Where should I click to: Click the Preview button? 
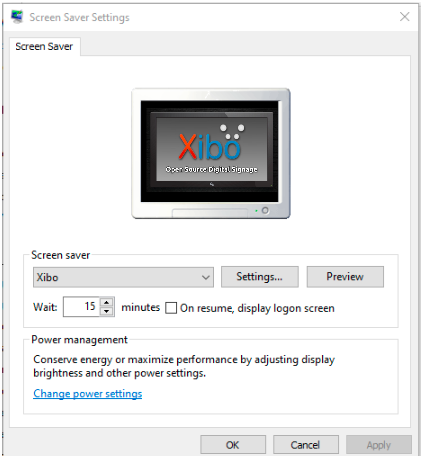click(x=345, y=277)
